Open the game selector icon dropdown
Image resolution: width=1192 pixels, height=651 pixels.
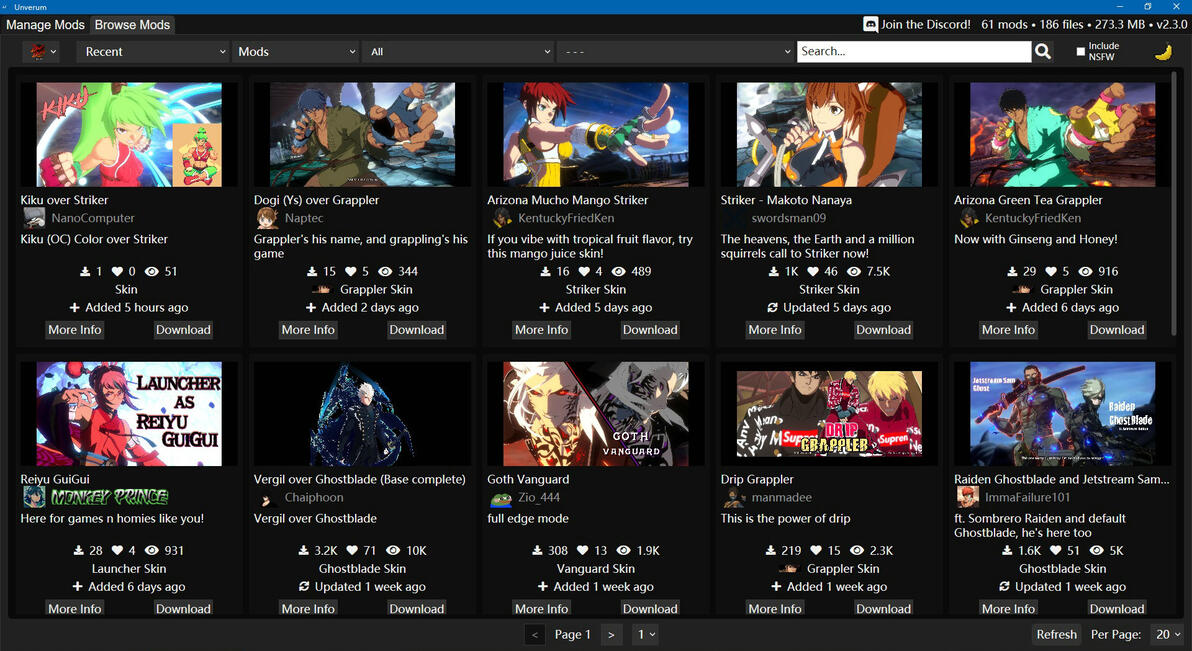click(41, 52)
